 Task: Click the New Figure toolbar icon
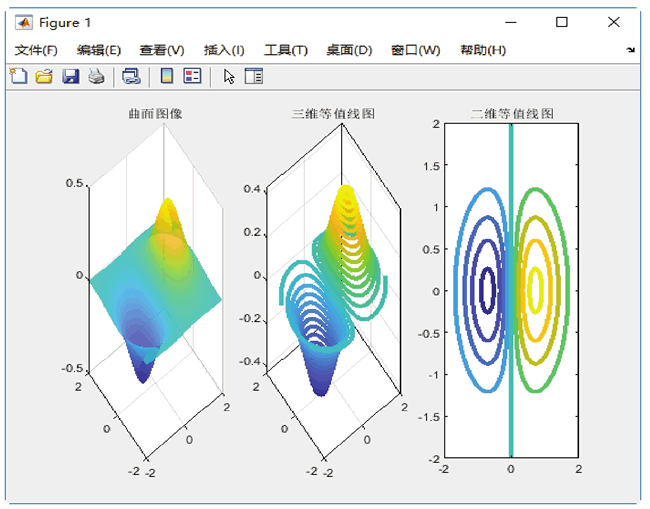(x=19, y=76)
